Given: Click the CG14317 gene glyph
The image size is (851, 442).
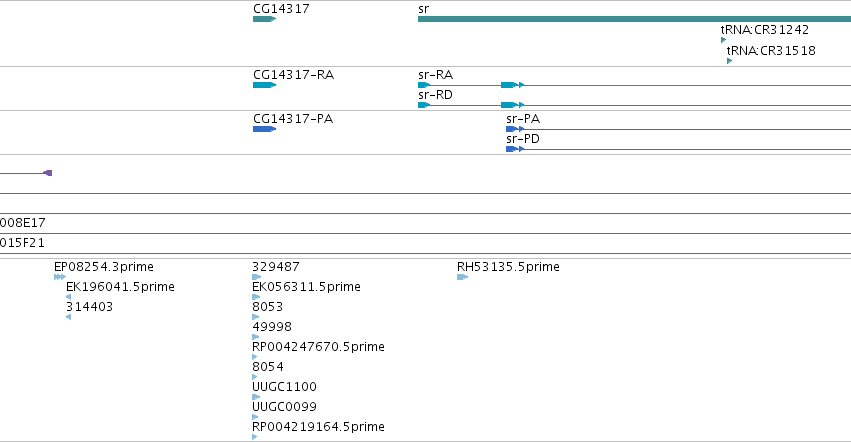Looking at the screenshot, I should coord(264,19).
